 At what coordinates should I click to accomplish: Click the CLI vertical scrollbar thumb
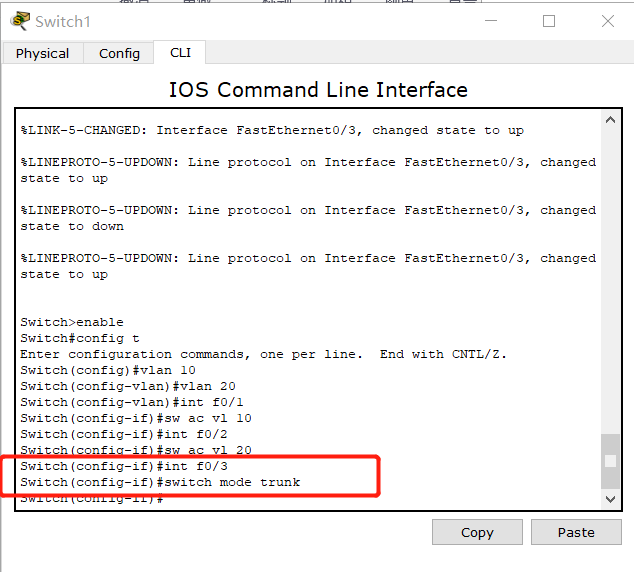(611, 461)
